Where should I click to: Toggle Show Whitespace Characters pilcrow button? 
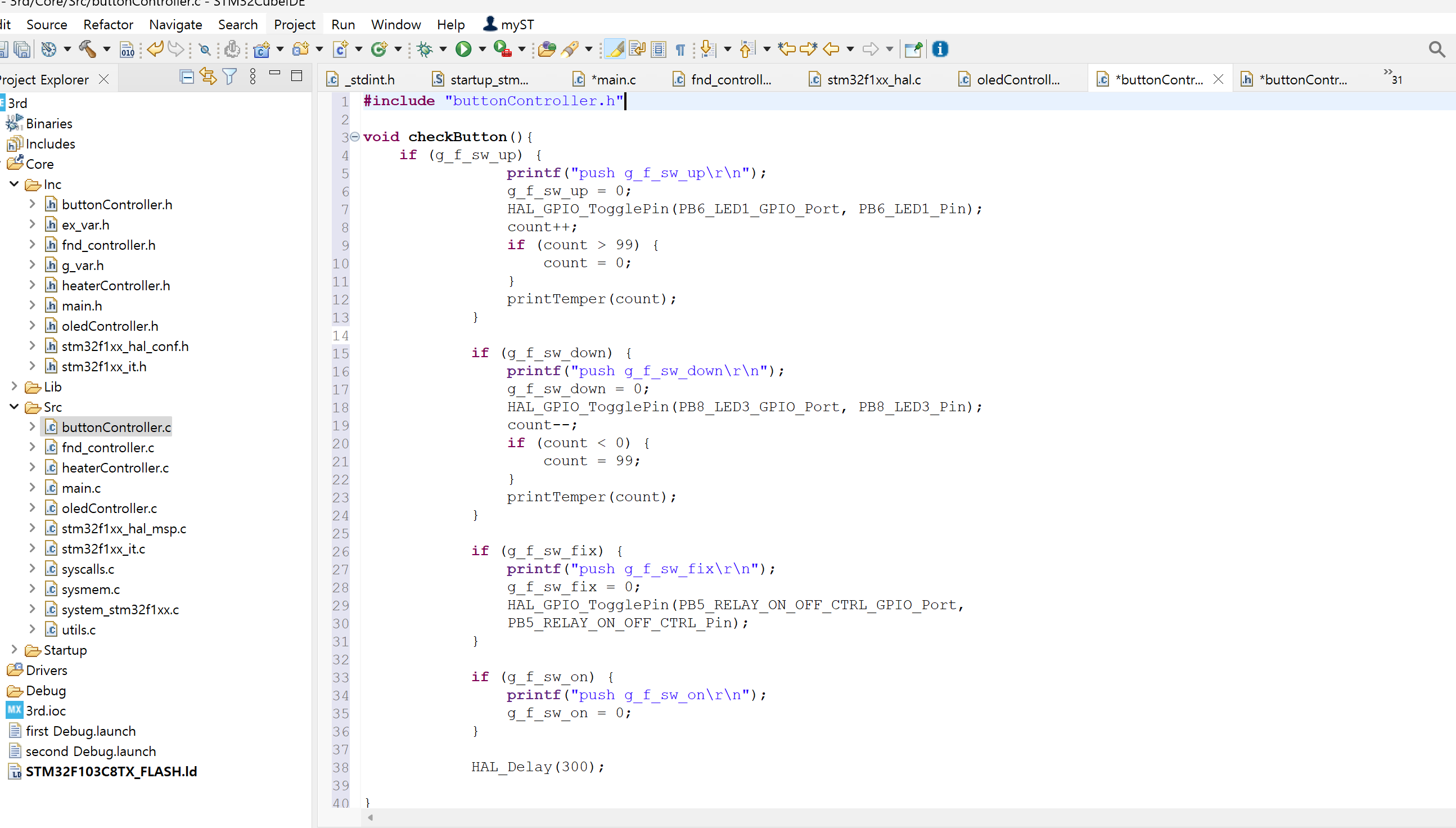(x=680, y=49)
